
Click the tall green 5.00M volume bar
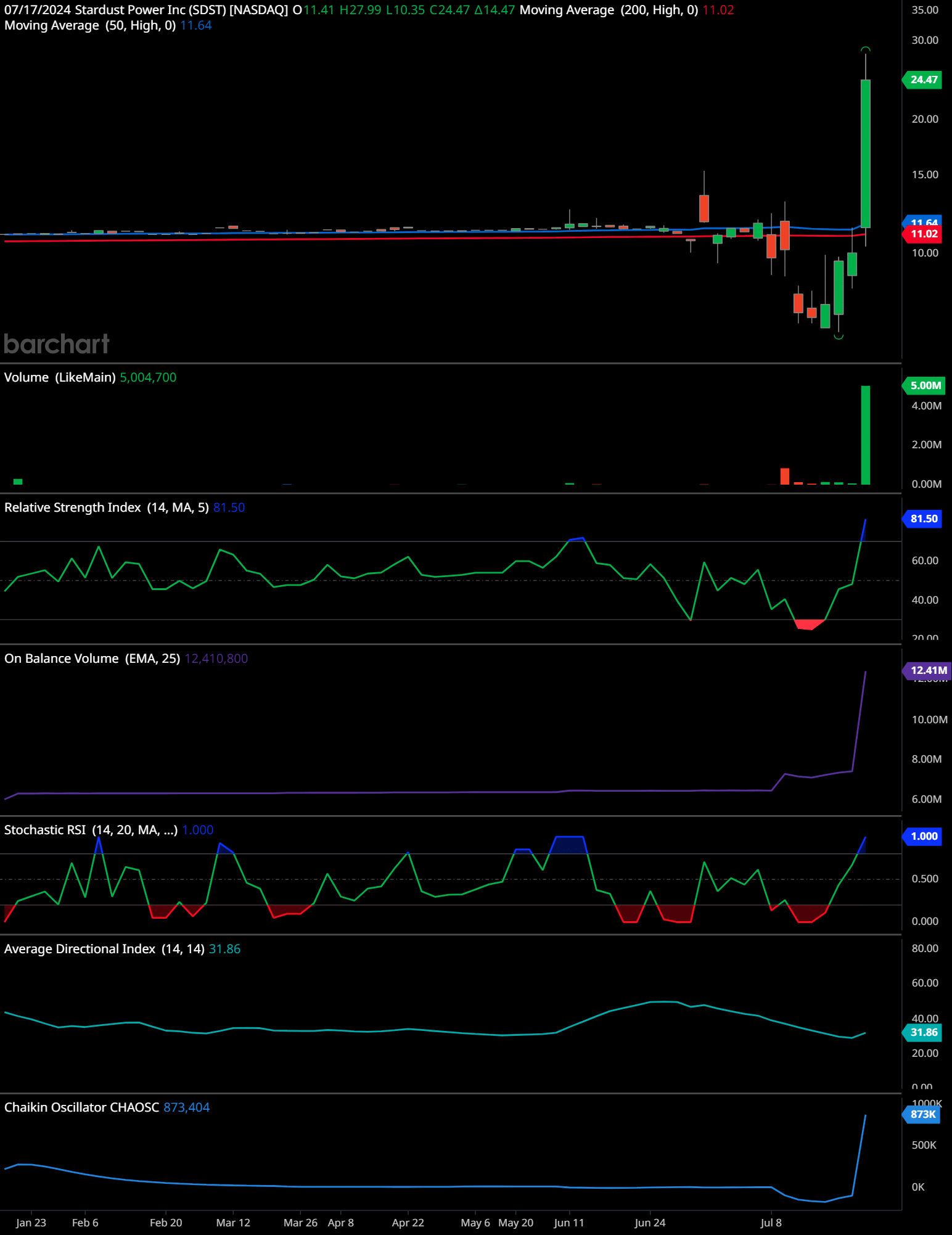pos(866,435)
